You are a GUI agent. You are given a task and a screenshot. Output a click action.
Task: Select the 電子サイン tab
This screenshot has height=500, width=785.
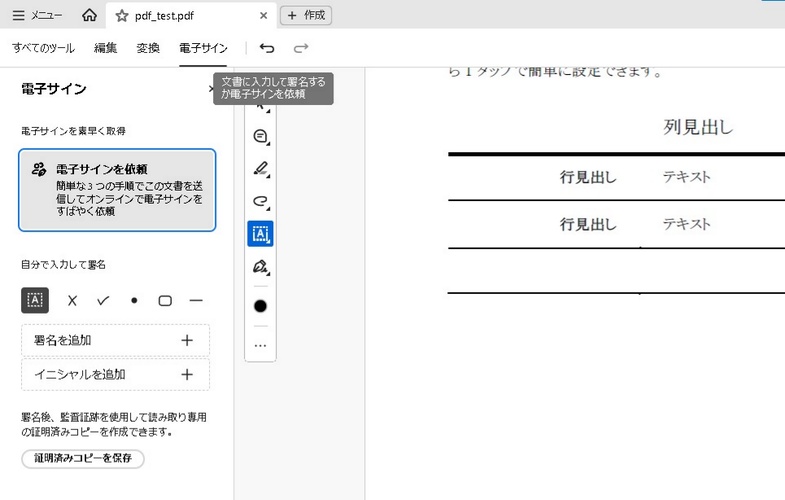203,48
